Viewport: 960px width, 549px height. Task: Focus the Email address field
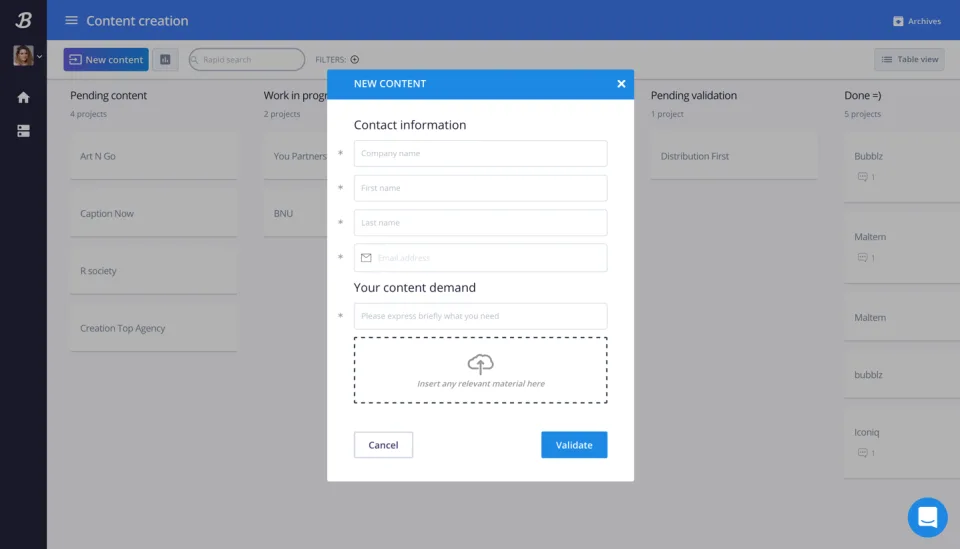(481, 258)
